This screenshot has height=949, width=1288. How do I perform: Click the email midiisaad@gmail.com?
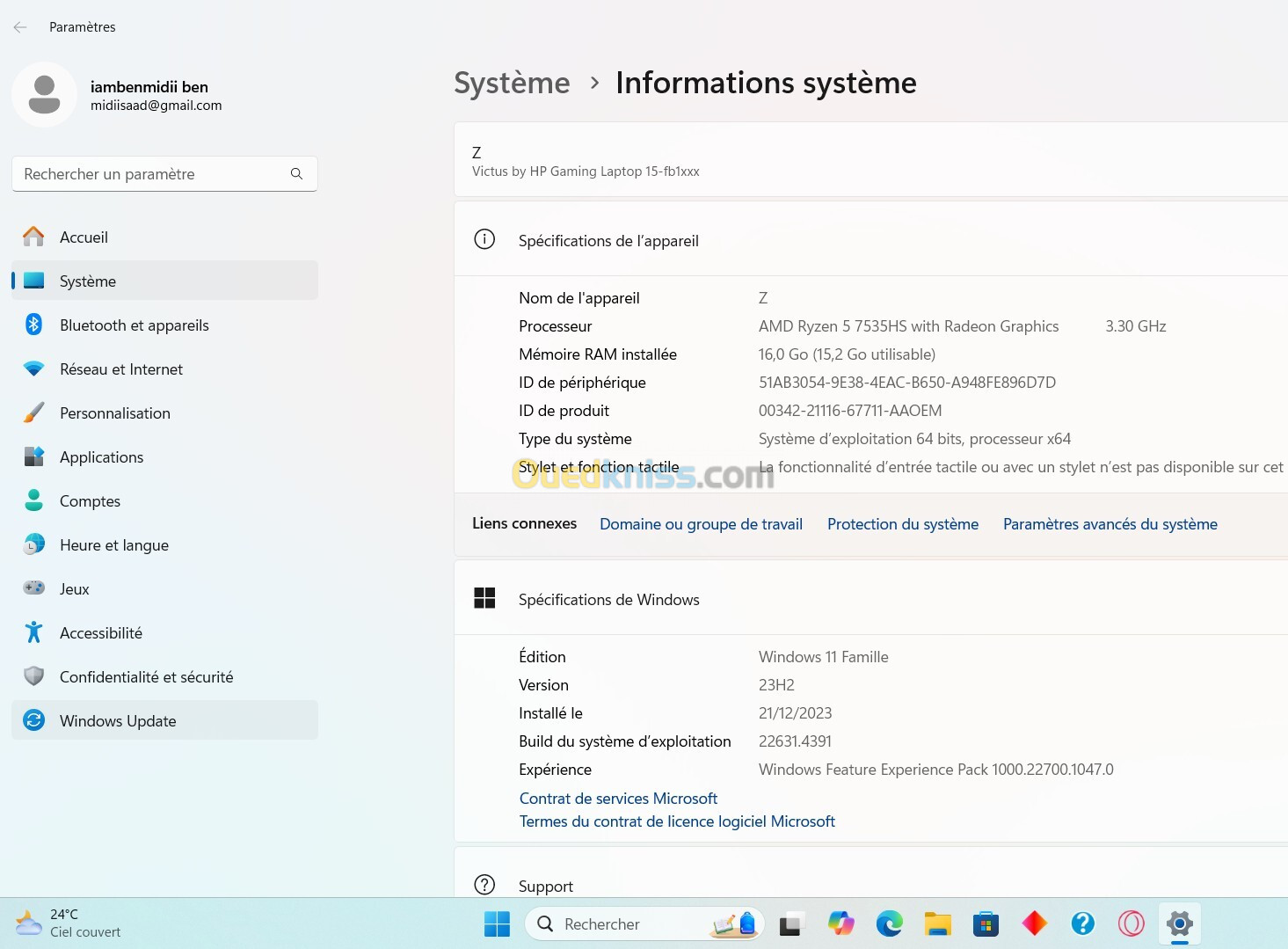(156, 106)
